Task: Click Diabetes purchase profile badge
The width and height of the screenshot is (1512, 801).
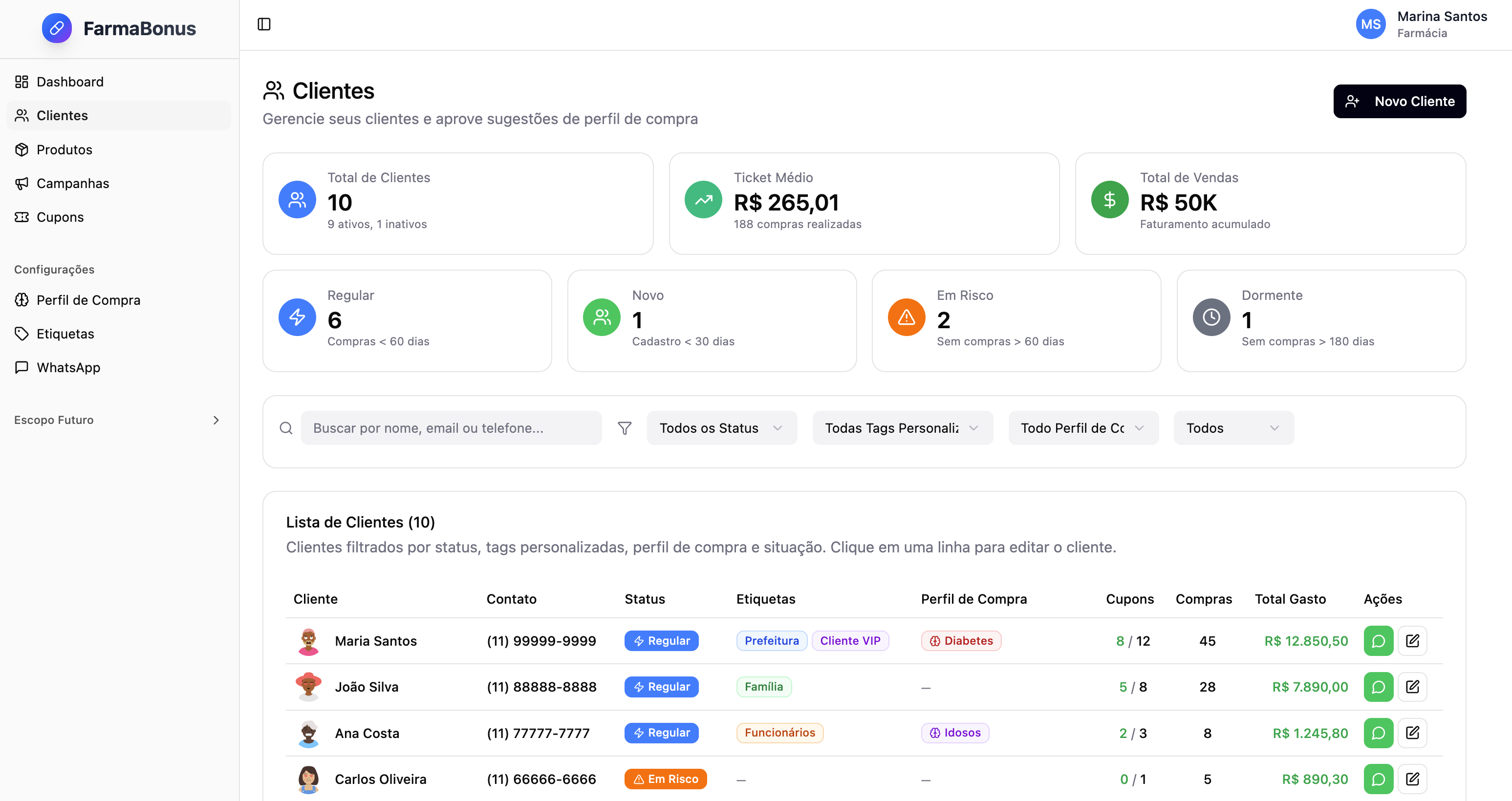Action: pyautogui.click(x=961, y=641)
